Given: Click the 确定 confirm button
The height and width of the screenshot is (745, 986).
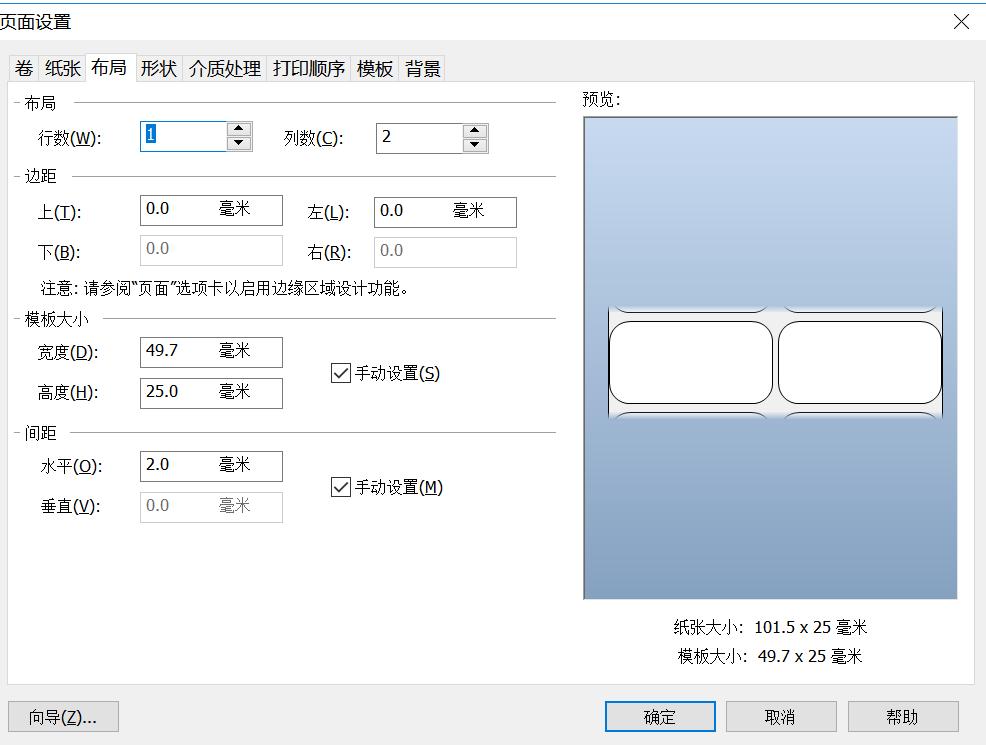Looking at the screenshot, I should click(659, 716).
